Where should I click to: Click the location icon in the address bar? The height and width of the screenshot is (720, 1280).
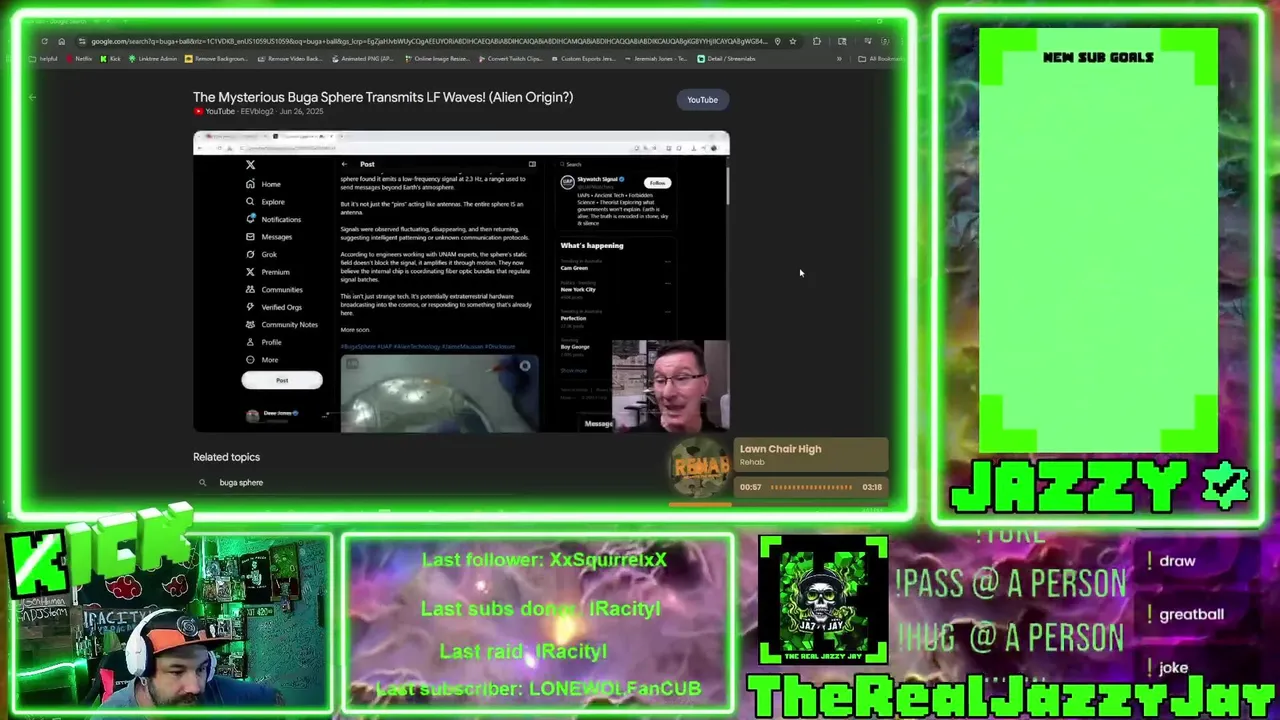pos(778,41)
